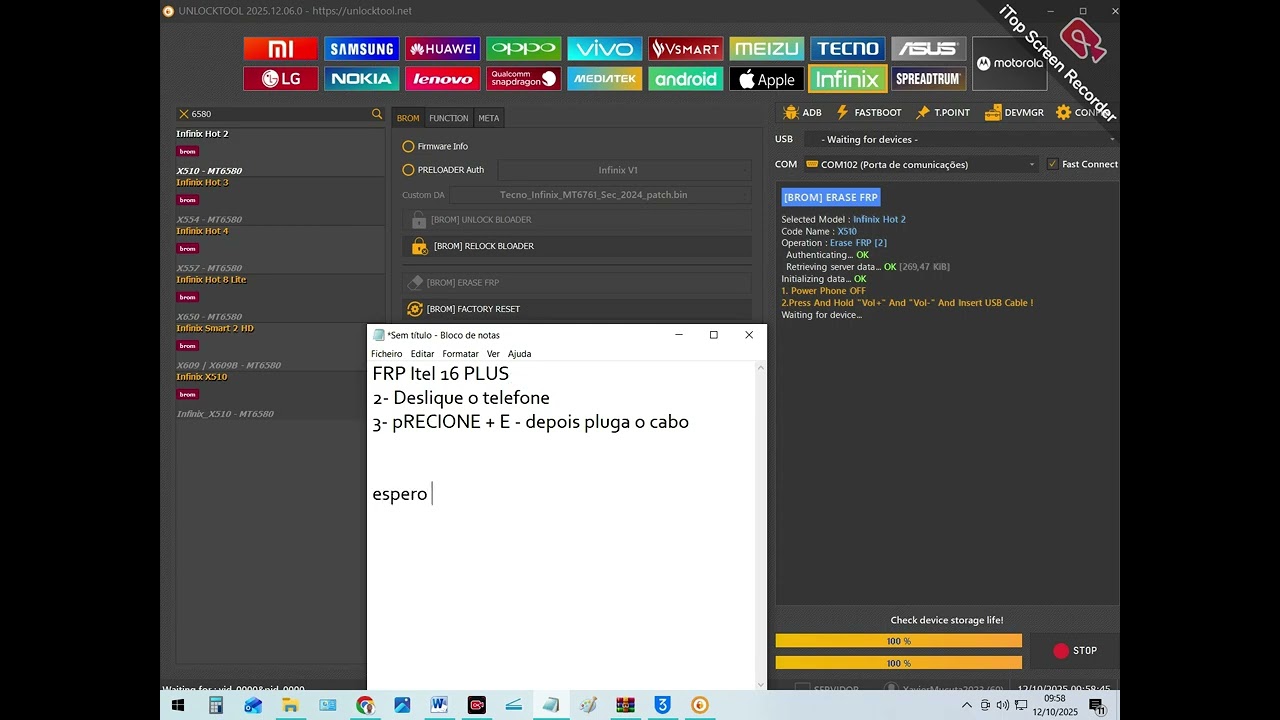Select the Tecno brand tile
The image size is (1280, 720).
click(x=848, y=49)
